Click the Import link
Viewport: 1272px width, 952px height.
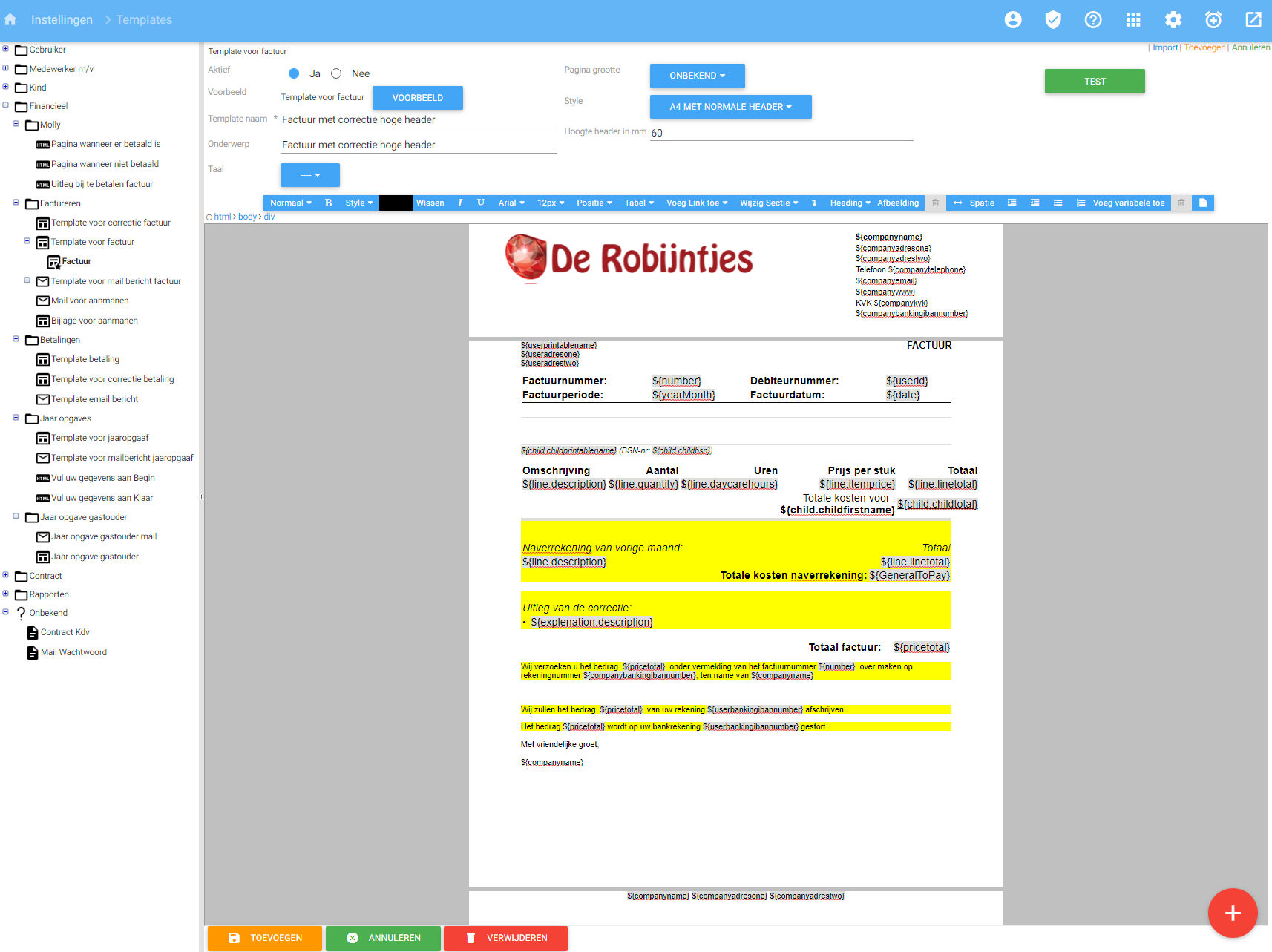[1165, 47]
